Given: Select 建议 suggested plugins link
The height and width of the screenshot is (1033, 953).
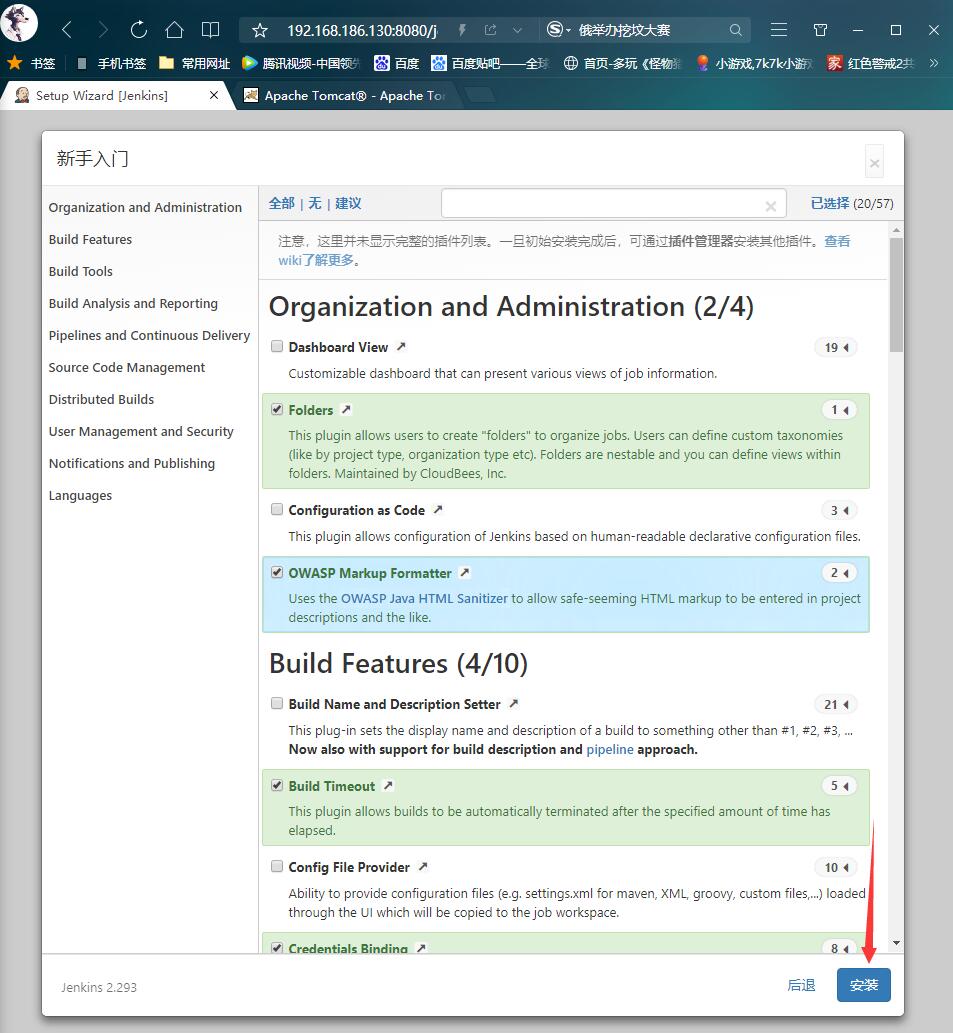Looking at the screenshot, I should 348,203.
